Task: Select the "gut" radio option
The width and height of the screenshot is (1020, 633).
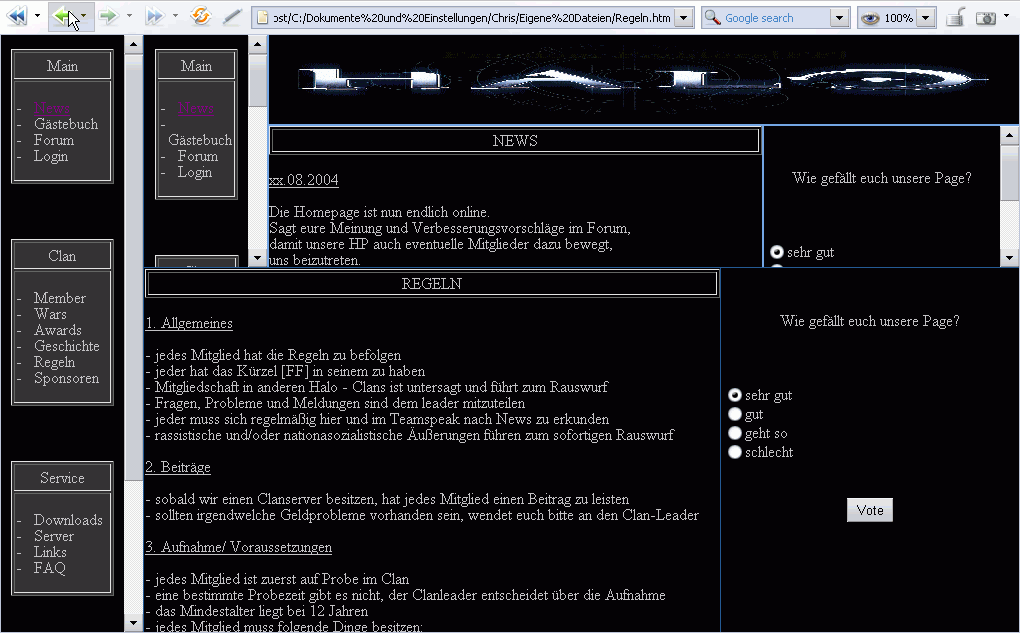Action: (736, 414)
